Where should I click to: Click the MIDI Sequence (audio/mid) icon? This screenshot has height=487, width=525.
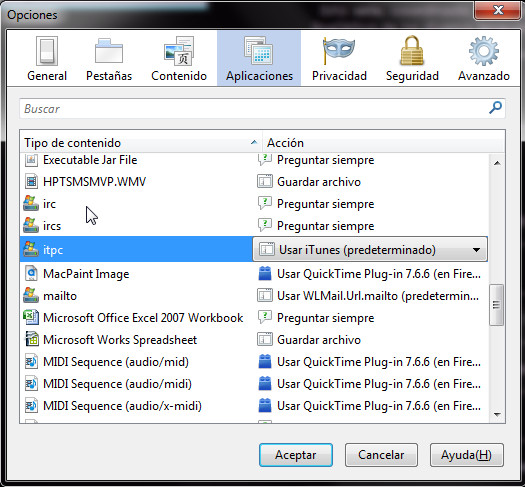31,362
